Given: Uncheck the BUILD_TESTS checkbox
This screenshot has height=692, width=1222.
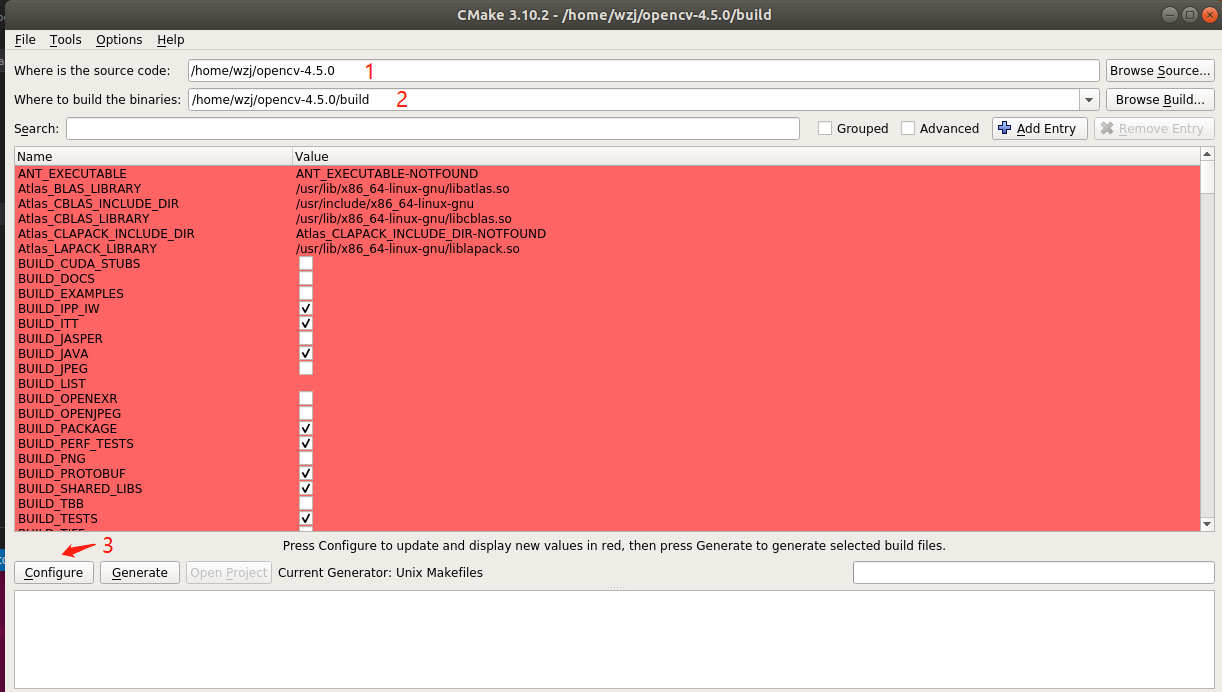Looking at the screenshot, I should point(306,519).
